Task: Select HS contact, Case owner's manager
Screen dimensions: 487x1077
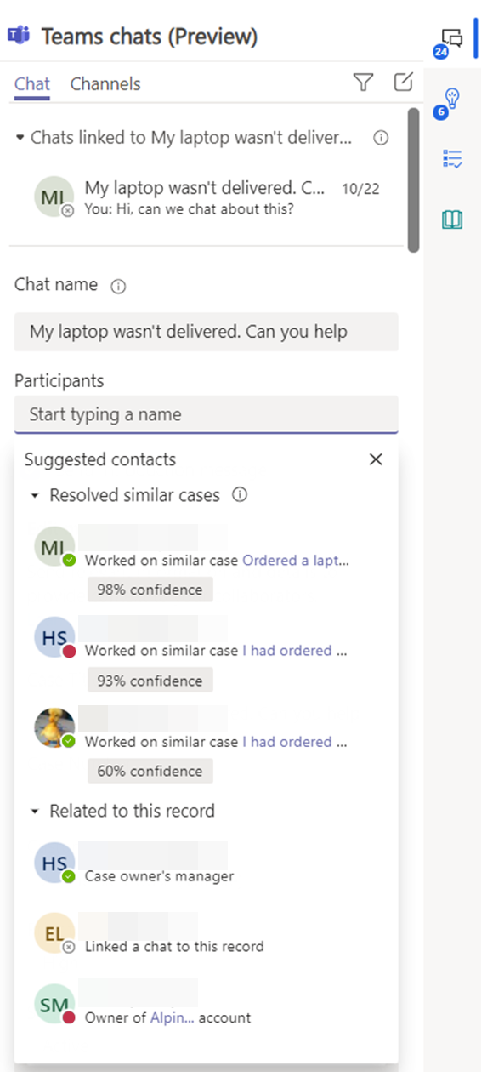Action: pyautogui.click(x=206, y=863)
